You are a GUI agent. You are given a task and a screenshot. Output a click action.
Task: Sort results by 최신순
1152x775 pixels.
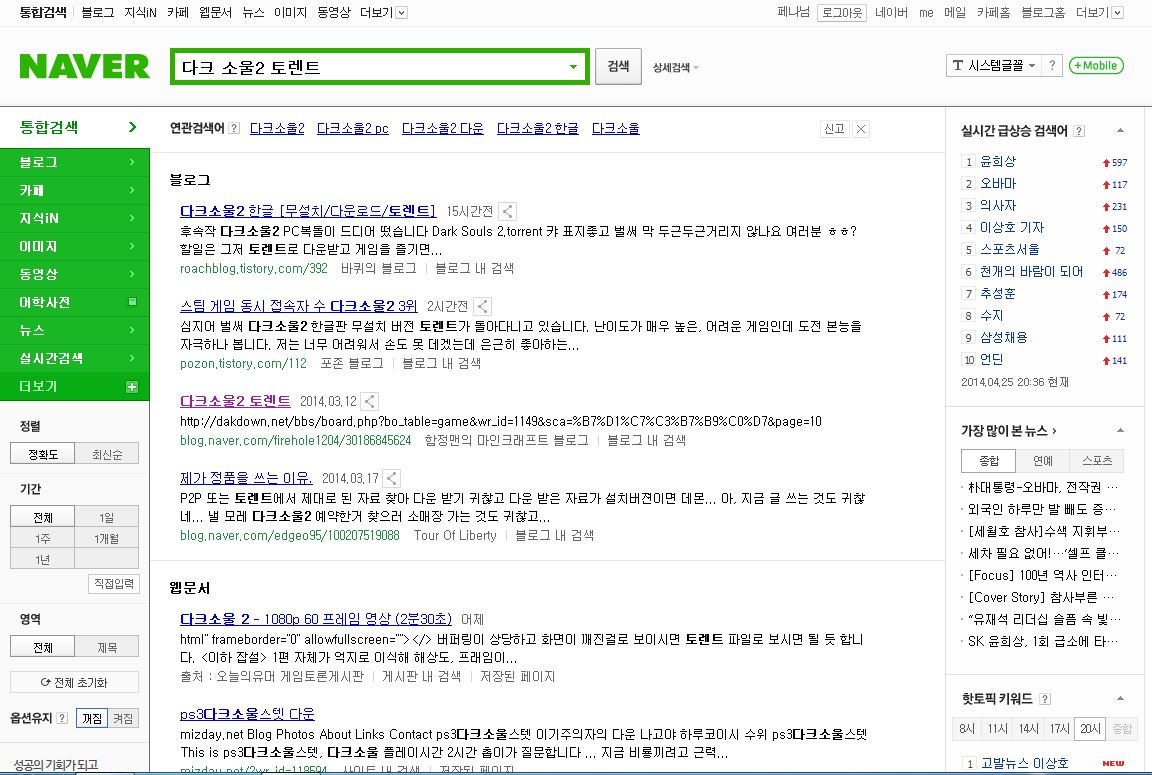[107, 454]
